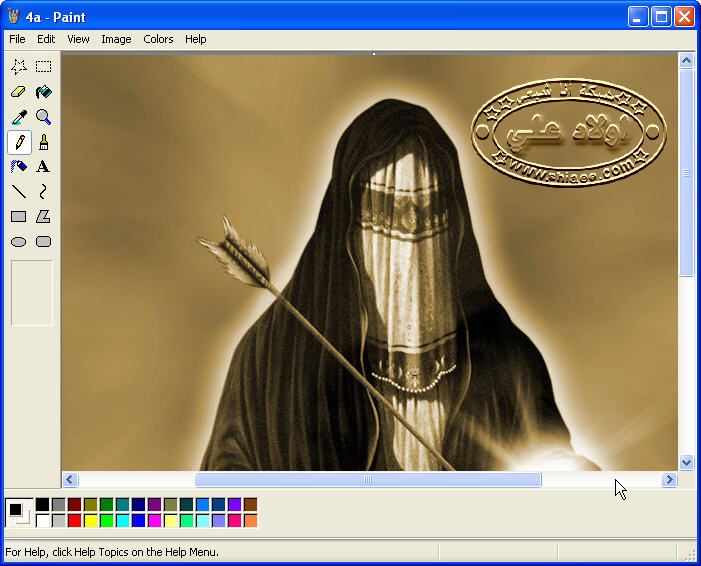Viewport: 701px width, 566px height.
Task: Select the bright yellow swatch
Action: coord(91,521)
